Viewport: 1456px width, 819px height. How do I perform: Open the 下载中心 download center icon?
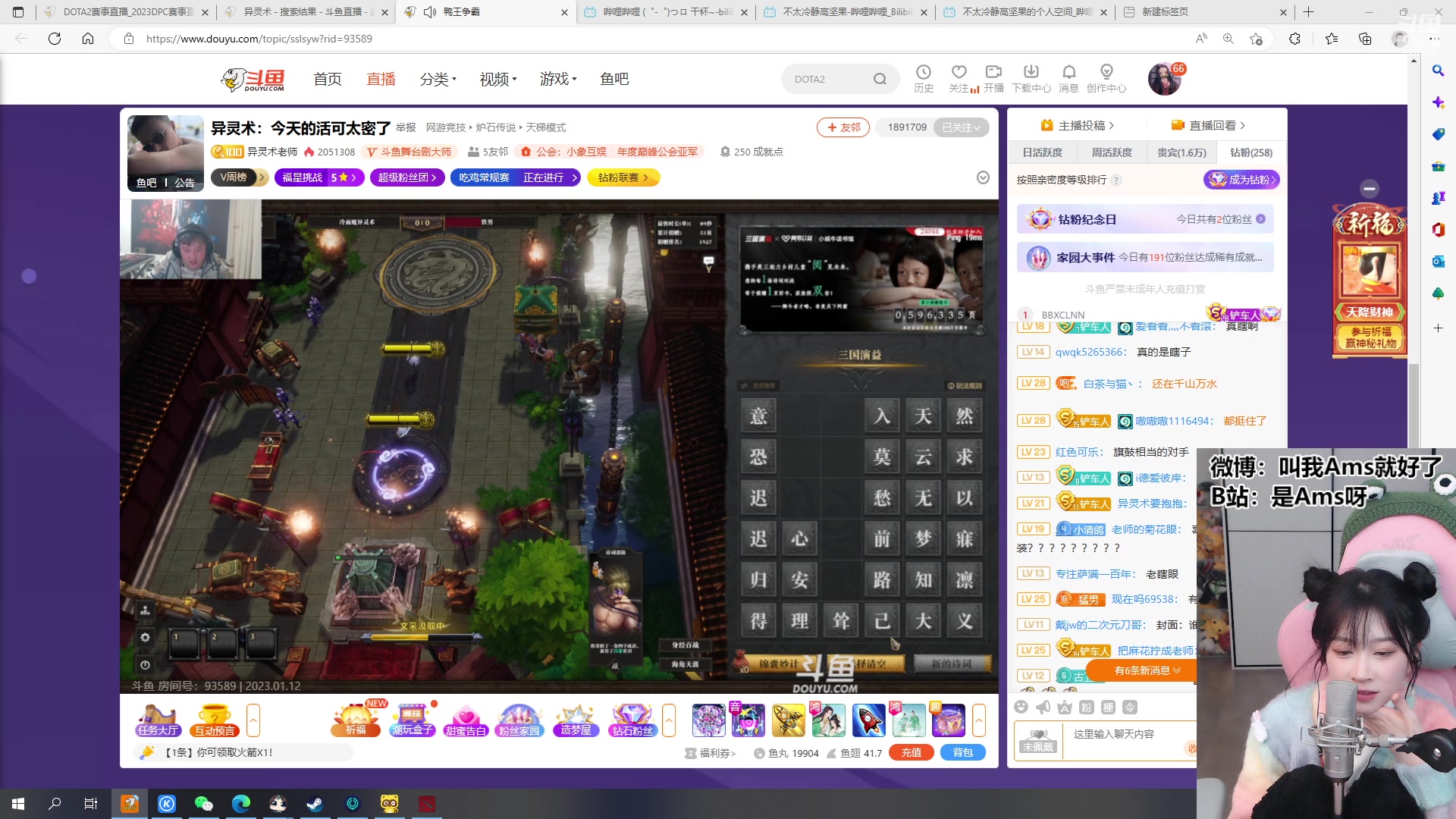1031,79
